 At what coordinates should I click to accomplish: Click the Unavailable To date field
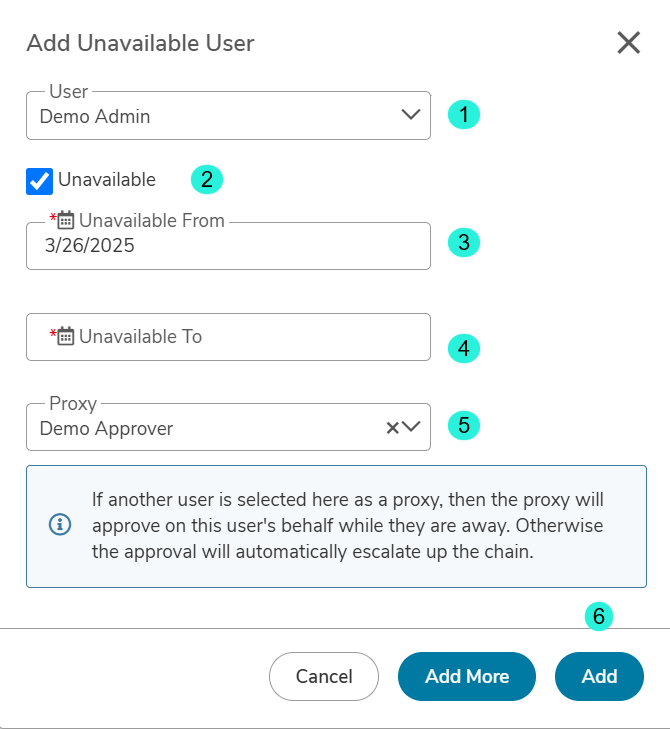click(x=228, y=337)
